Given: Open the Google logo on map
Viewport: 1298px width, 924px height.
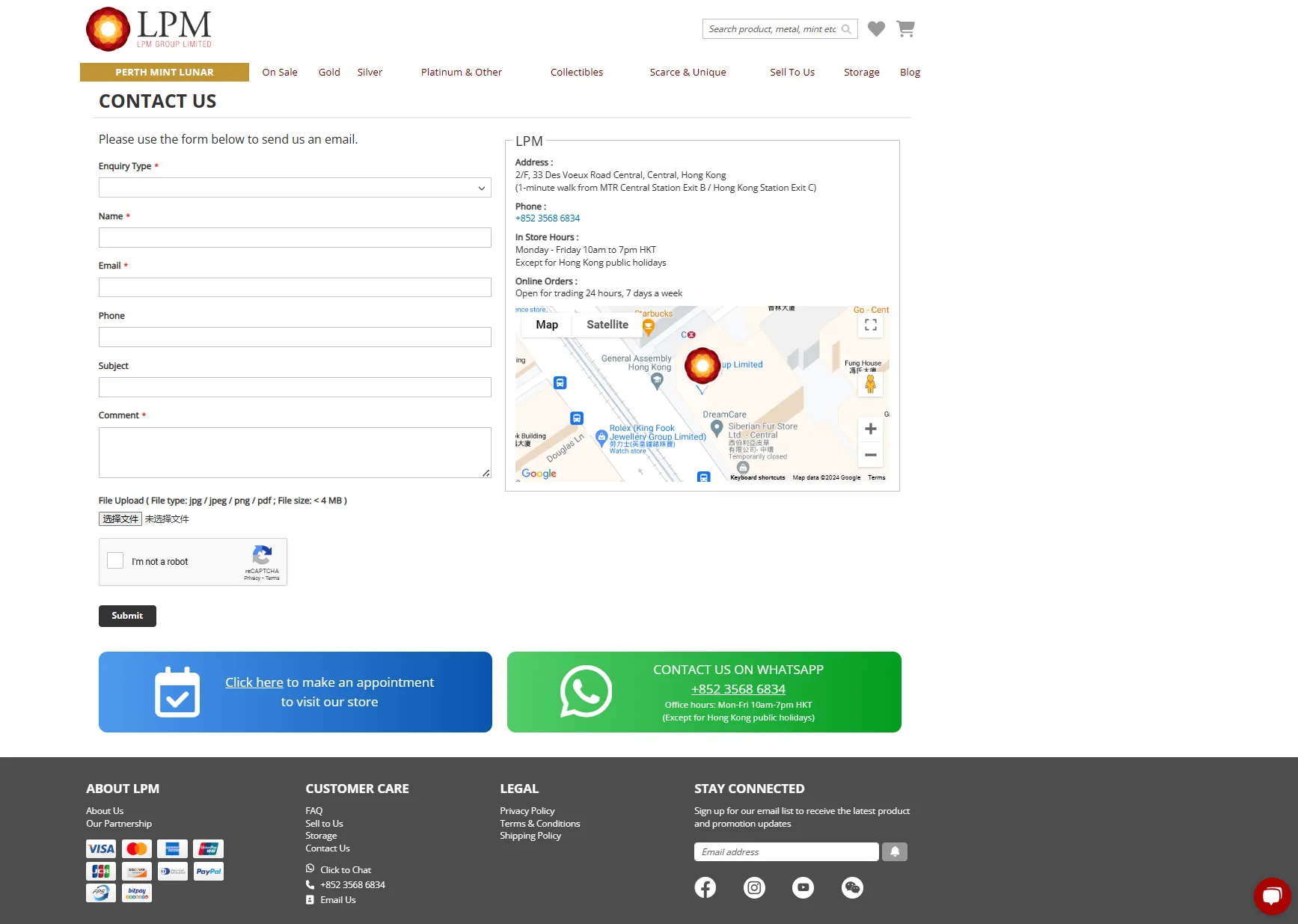Looking at the screenshot, I should tap(539, 474).
